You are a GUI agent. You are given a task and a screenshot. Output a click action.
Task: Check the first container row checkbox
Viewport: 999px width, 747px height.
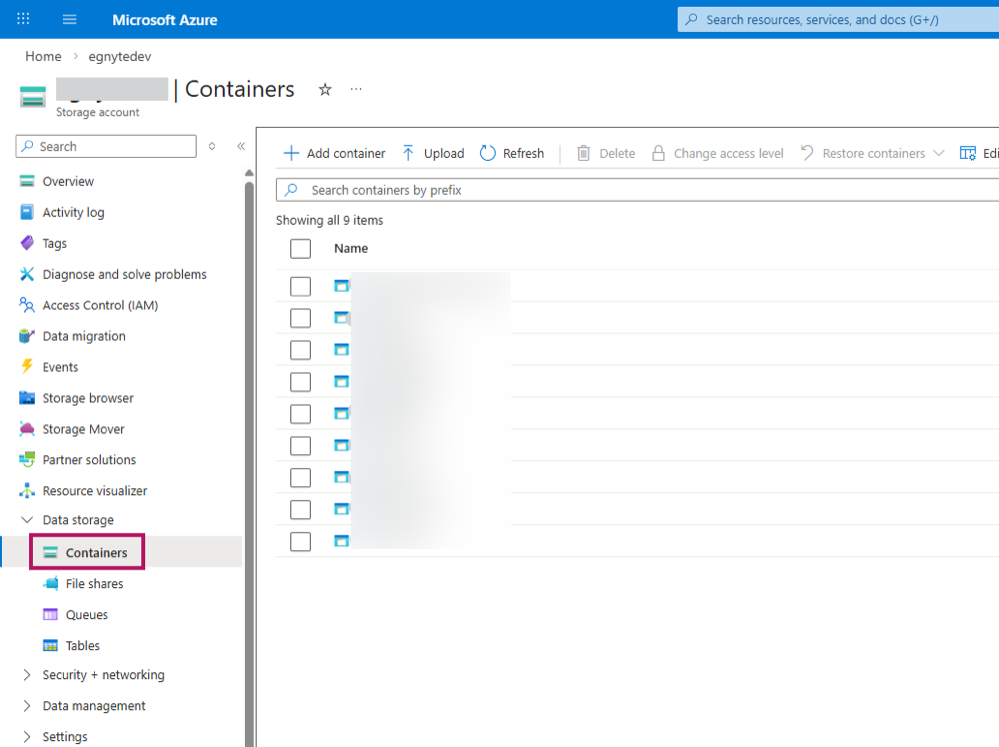300,285
